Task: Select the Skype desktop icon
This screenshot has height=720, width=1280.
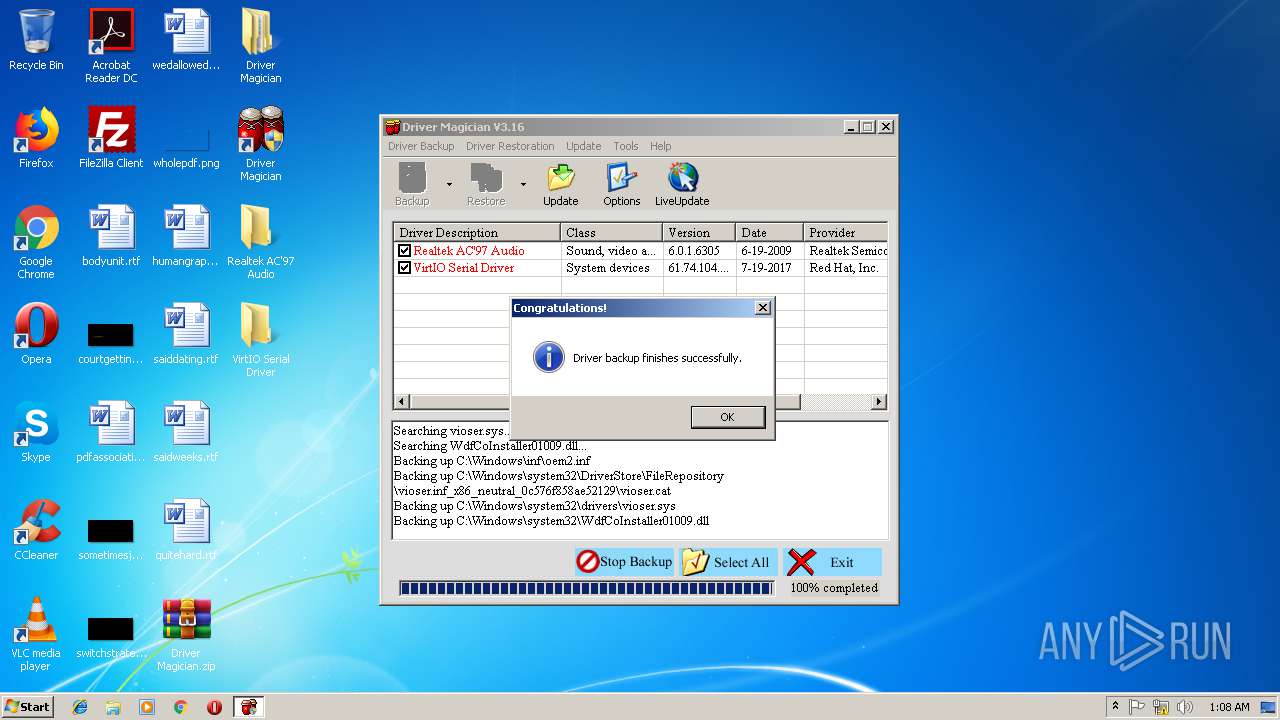Action: coord(36,432)
